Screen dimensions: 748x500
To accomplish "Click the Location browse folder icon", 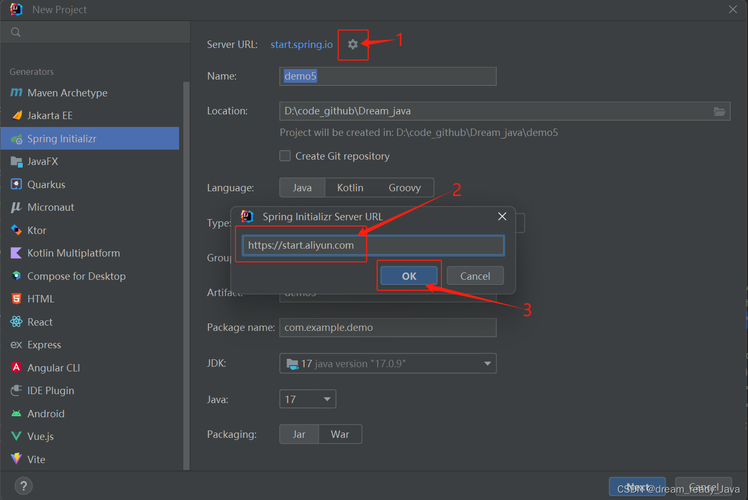I will click(x=720, y=112).
